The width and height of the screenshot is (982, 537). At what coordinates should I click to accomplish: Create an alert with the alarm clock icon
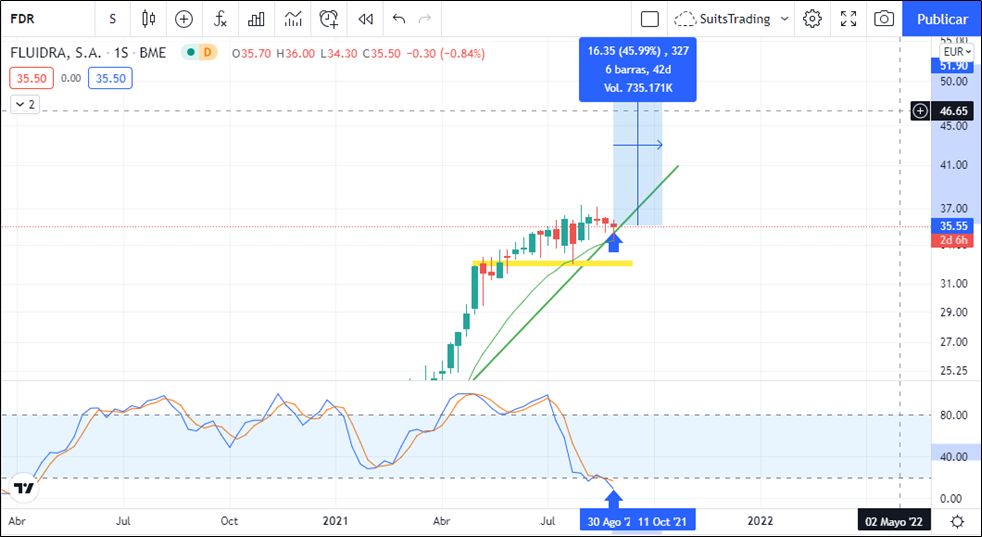pyautogui.click(x=329, y=19)
